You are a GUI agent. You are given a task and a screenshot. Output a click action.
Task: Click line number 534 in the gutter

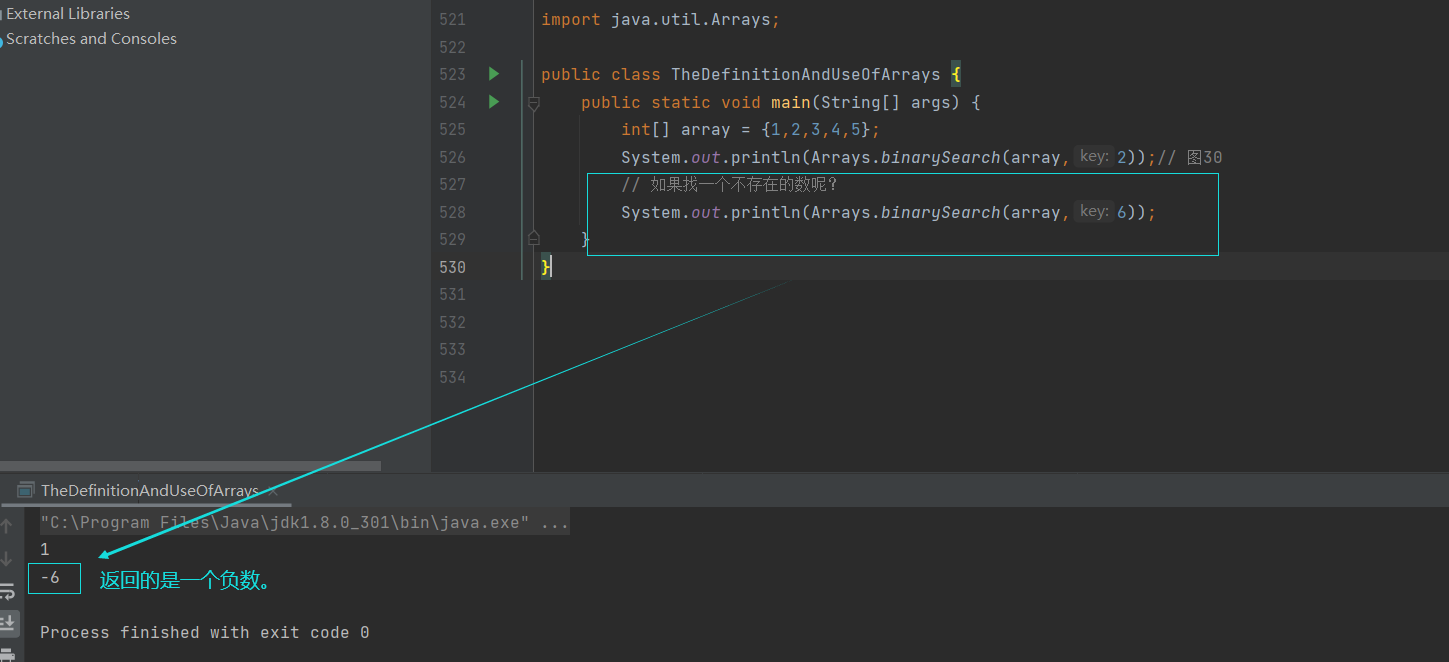coord(452,377)
